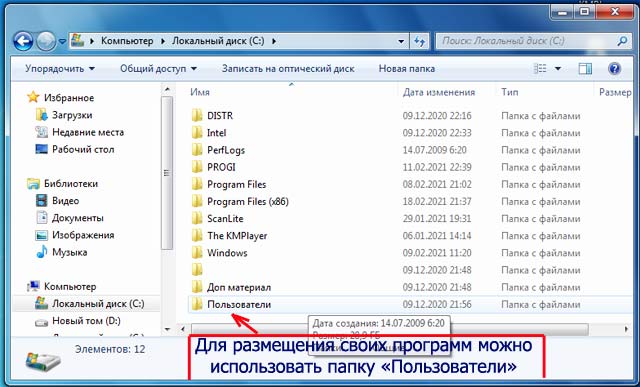
Task: Click the DISTR folder icon
Action: [197, 115]
